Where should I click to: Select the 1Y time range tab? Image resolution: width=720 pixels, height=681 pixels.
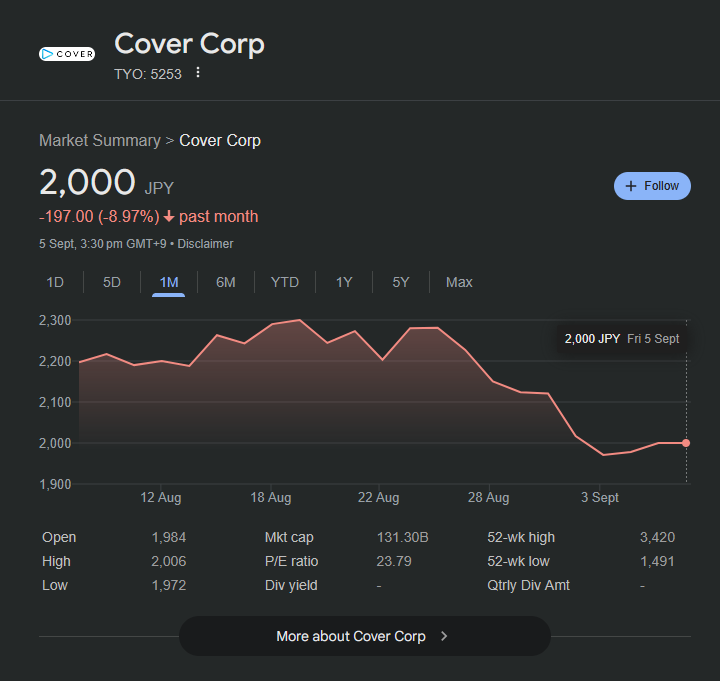(344, 282)
